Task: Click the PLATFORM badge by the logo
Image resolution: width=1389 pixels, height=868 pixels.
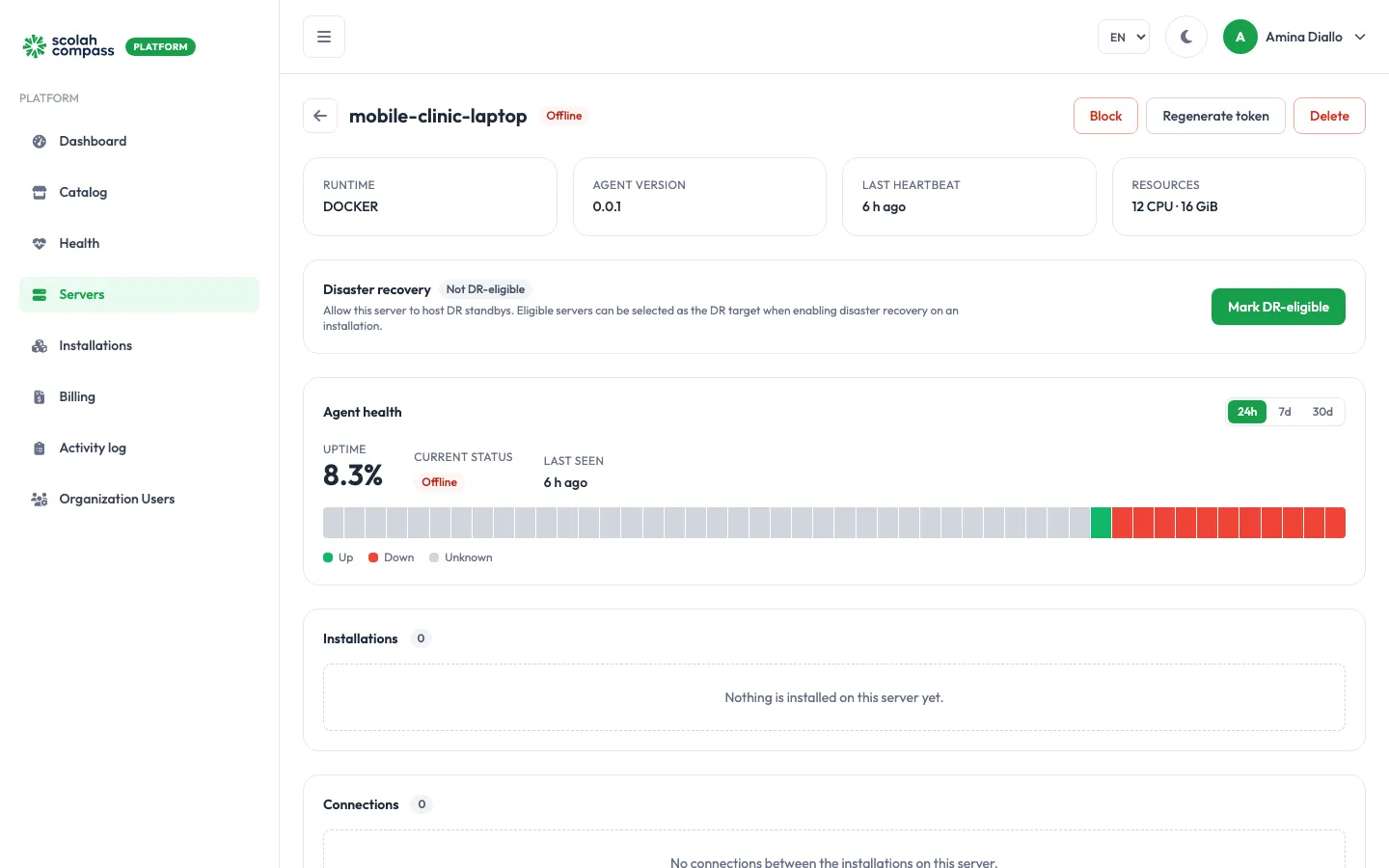Action: pos(160,46)
